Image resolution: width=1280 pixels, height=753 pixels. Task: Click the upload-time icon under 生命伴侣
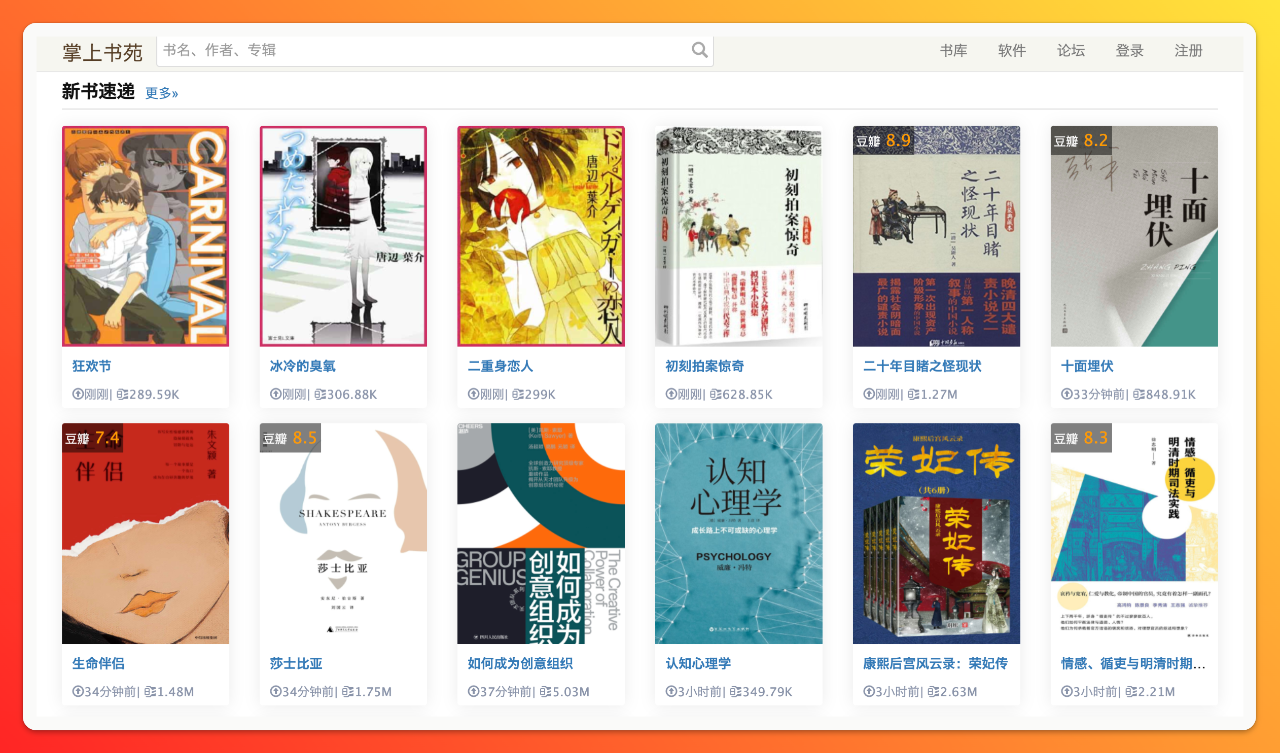77,692
